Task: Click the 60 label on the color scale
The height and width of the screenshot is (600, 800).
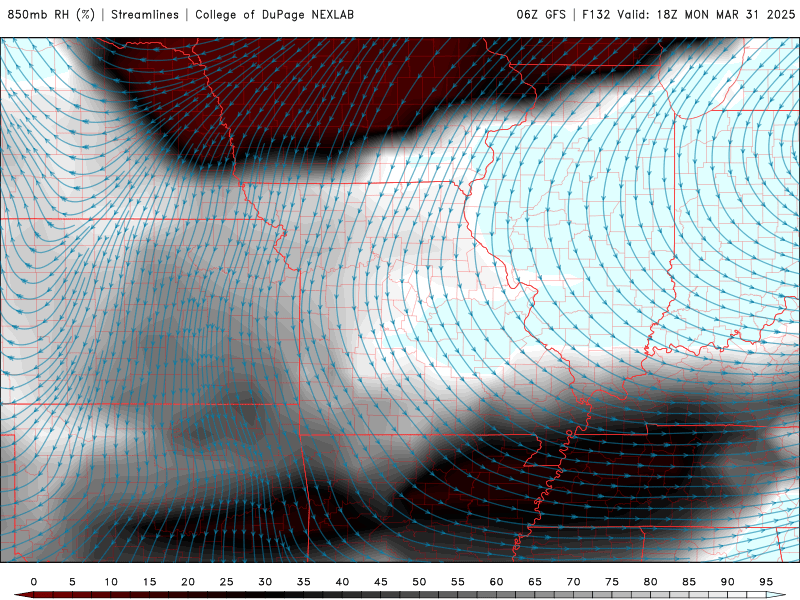Action: (x=496, y=582)
